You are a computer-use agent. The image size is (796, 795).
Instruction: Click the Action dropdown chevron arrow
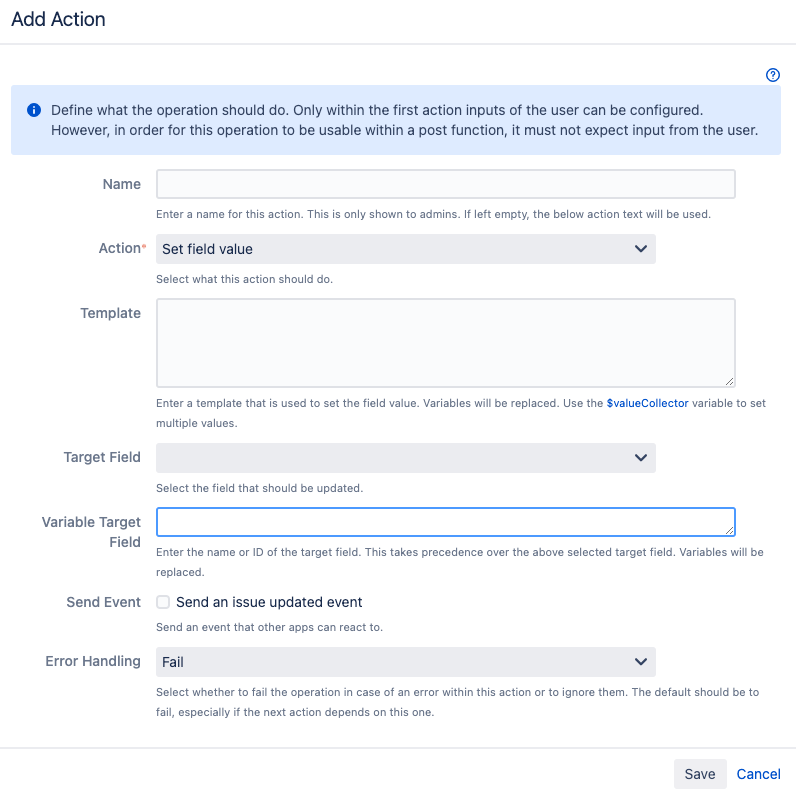[x=641, y=249]
